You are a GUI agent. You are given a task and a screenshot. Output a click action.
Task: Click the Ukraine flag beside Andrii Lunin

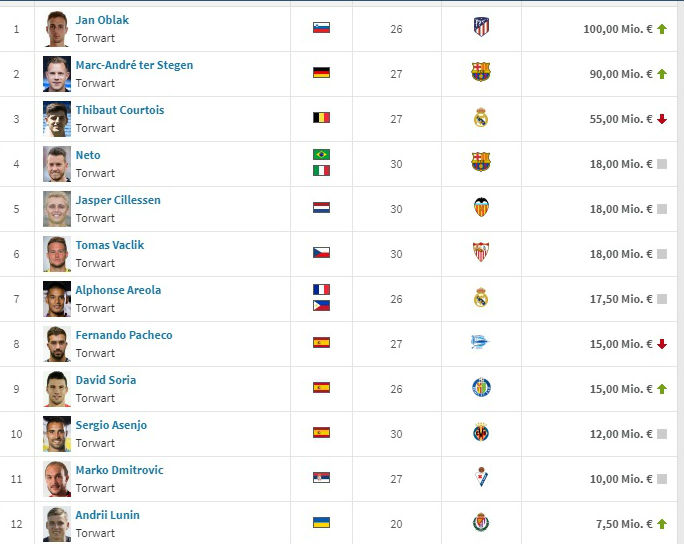pyautogui.click(x=321, y=523)
